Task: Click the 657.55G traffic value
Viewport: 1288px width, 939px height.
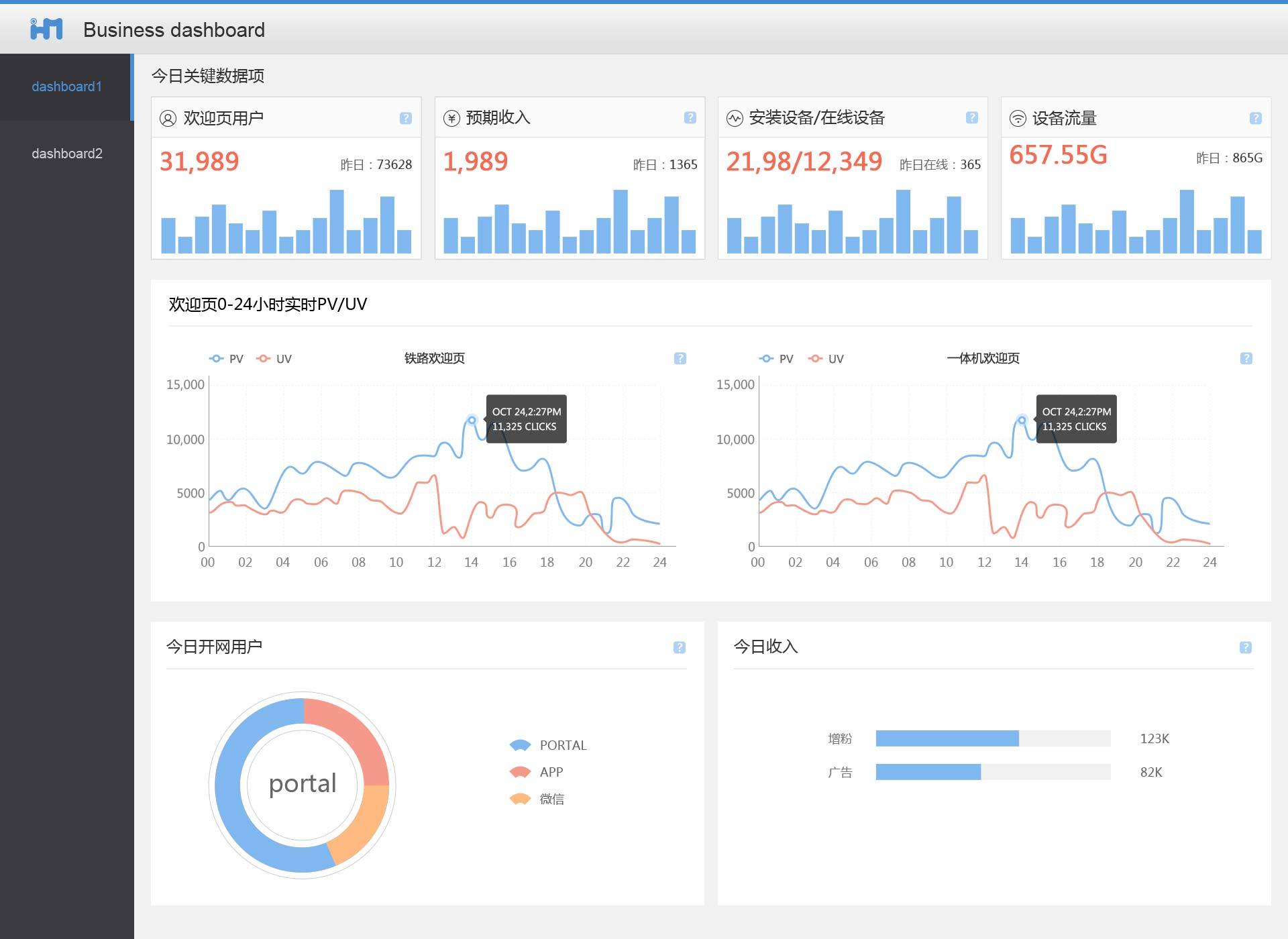Action: 1058,155
